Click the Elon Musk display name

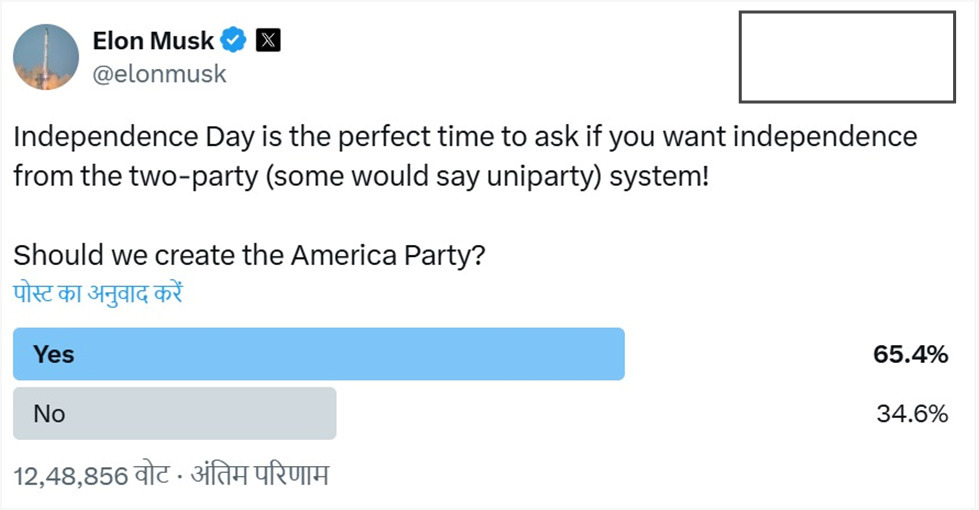tap(153, 41)
